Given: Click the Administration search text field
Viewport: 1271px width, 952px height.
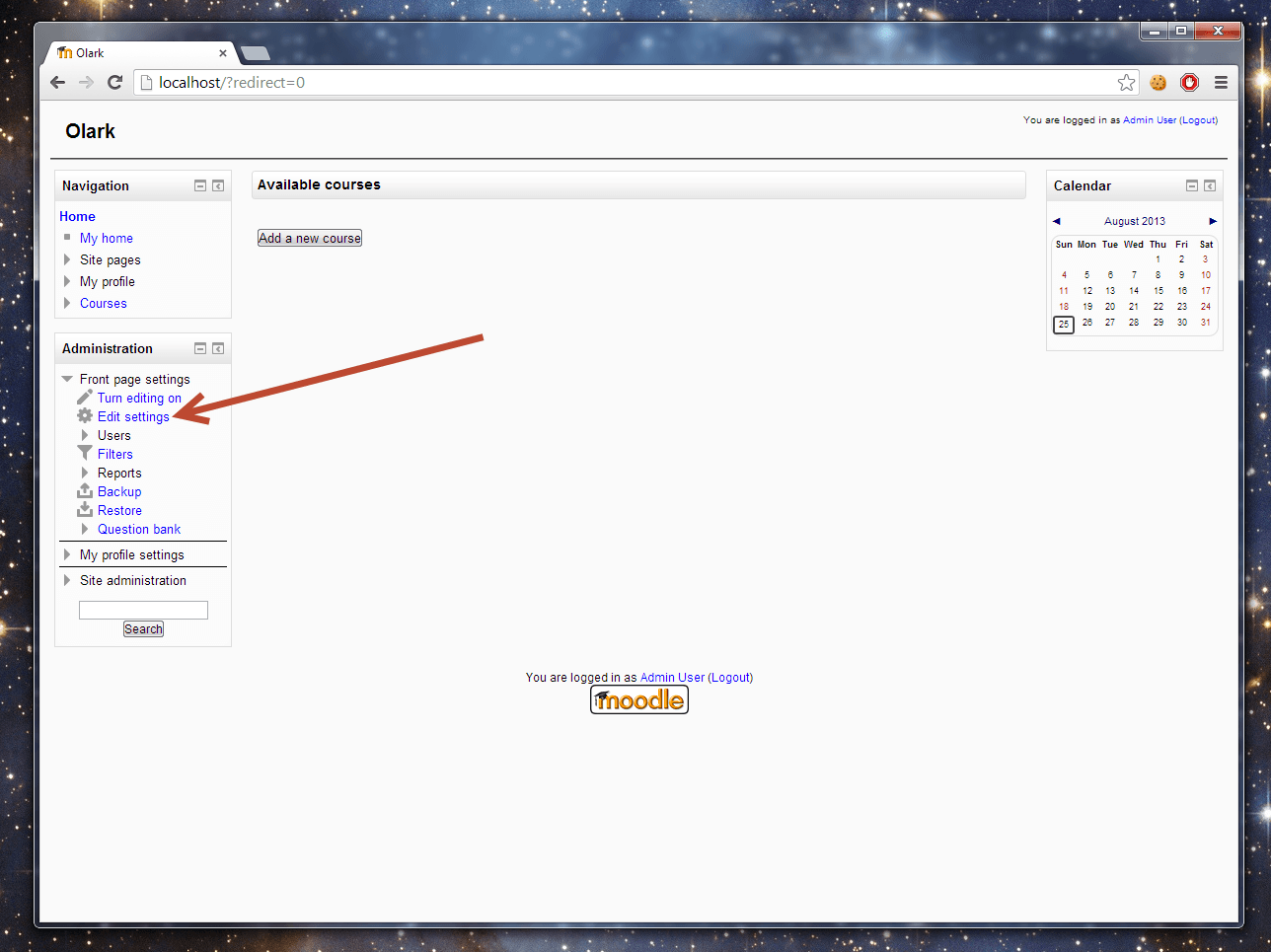Looking at the screenshot, I should (143, 610).
